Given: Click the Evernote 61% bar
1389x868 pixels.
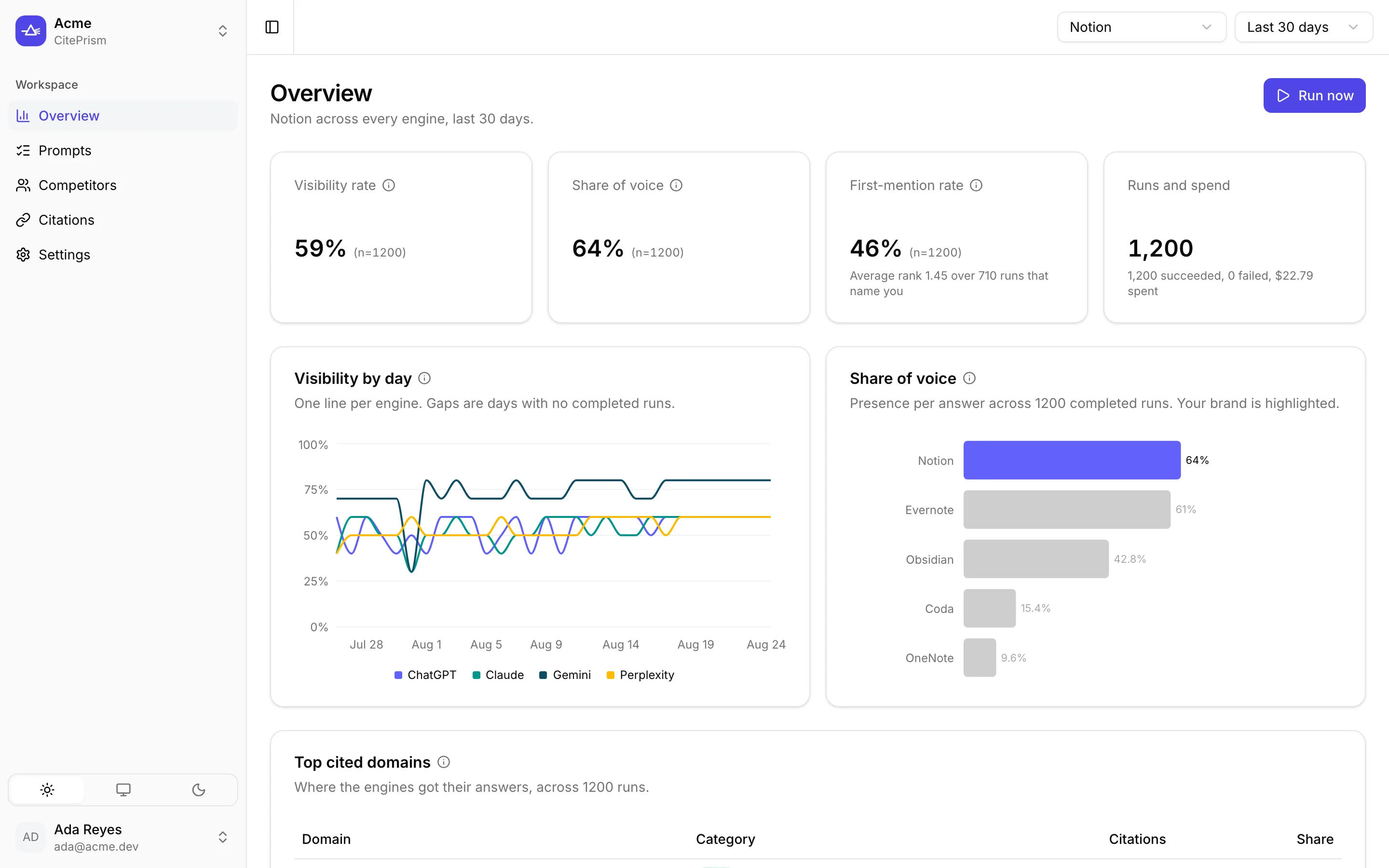Looking at the screenshot, I should coord(1066,509).
